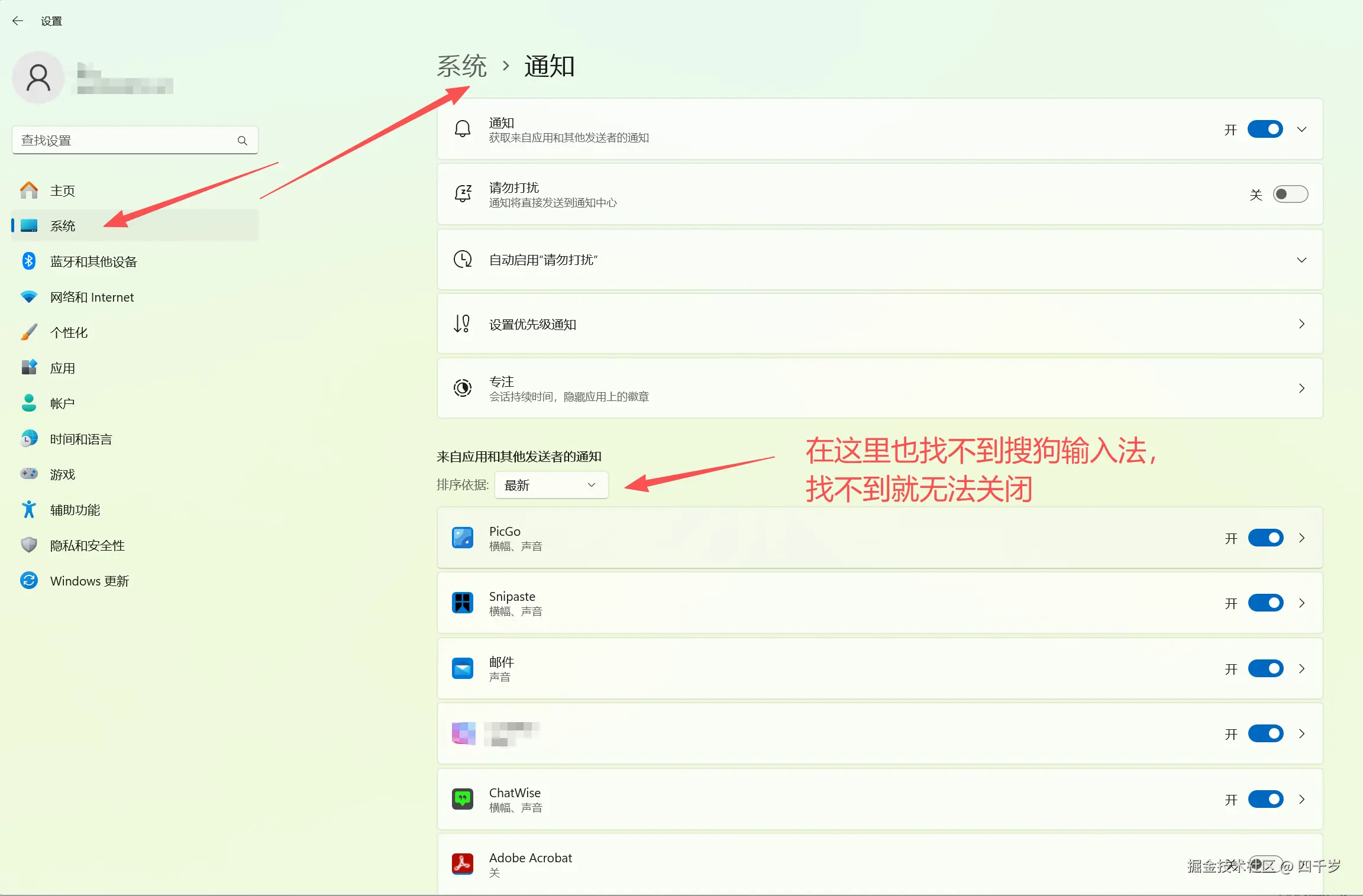The image size is (1363, 896).
Task: Click the bell icon next to 通知
Action: pos(463,128)
